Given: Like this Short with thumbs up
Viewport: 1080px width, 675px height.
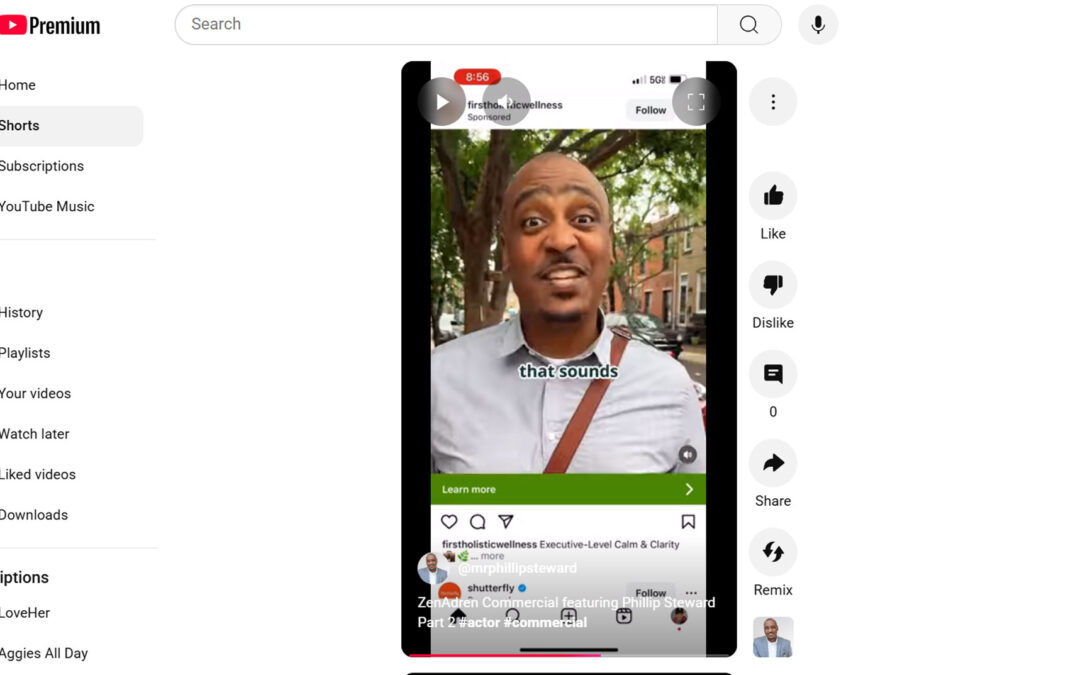Looking at the screenshot, I should pyautogui.click(x=773, y=196).
